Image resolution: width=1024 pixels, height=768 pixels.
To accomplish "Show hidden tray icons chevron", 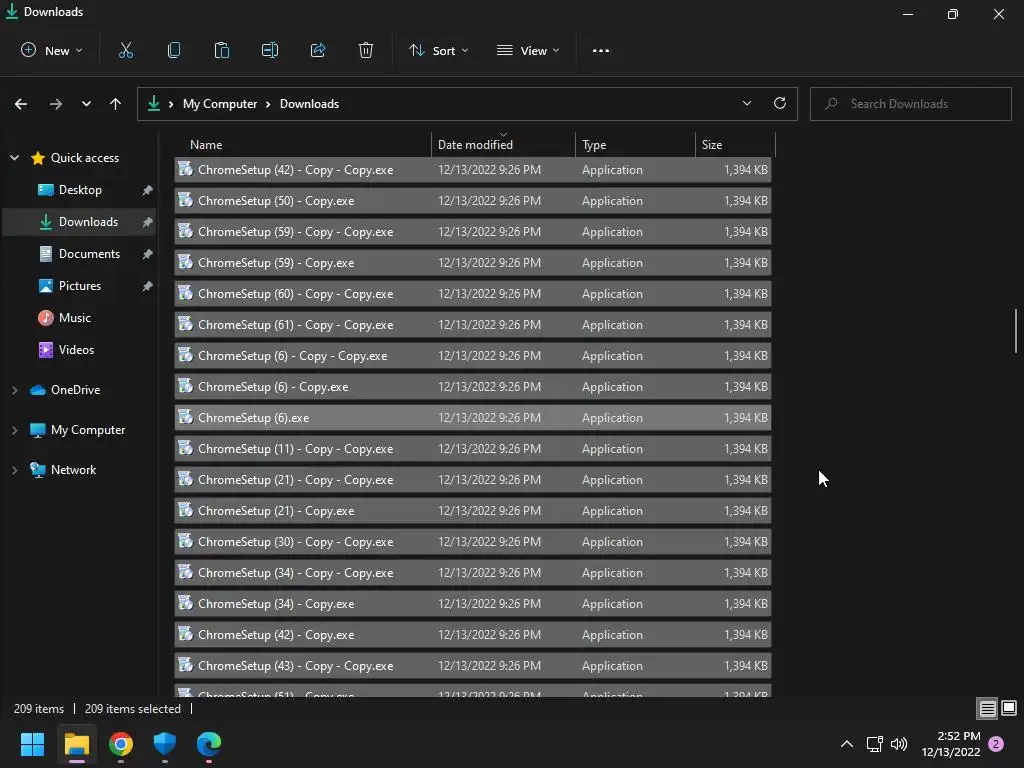I will click(846, 744).
